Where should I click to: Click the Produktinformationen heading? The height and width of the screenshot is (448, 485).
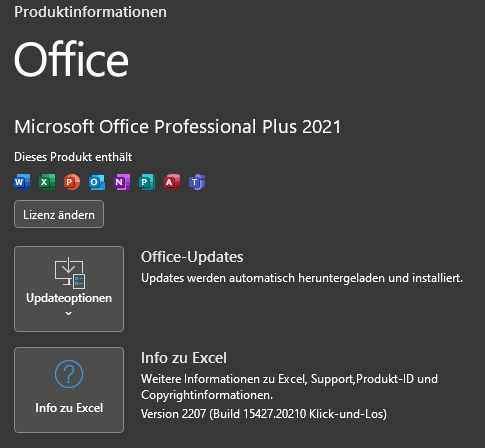(x=90, y=12)
